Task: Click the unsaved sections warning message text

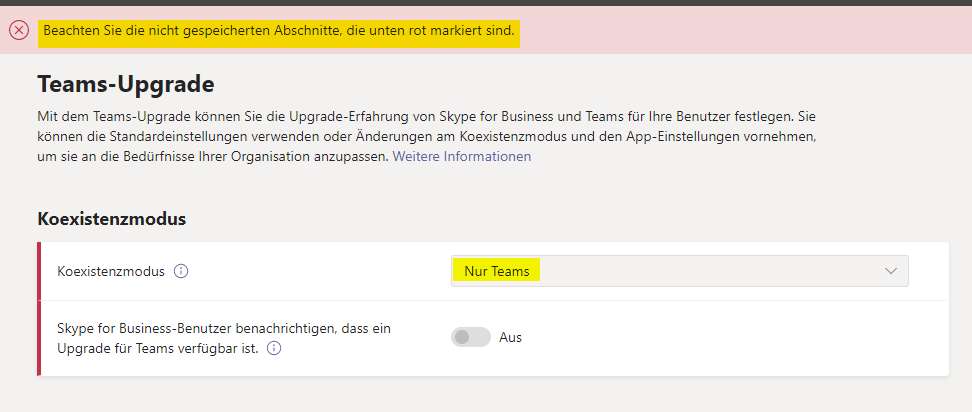Action: tap(279, 30)
